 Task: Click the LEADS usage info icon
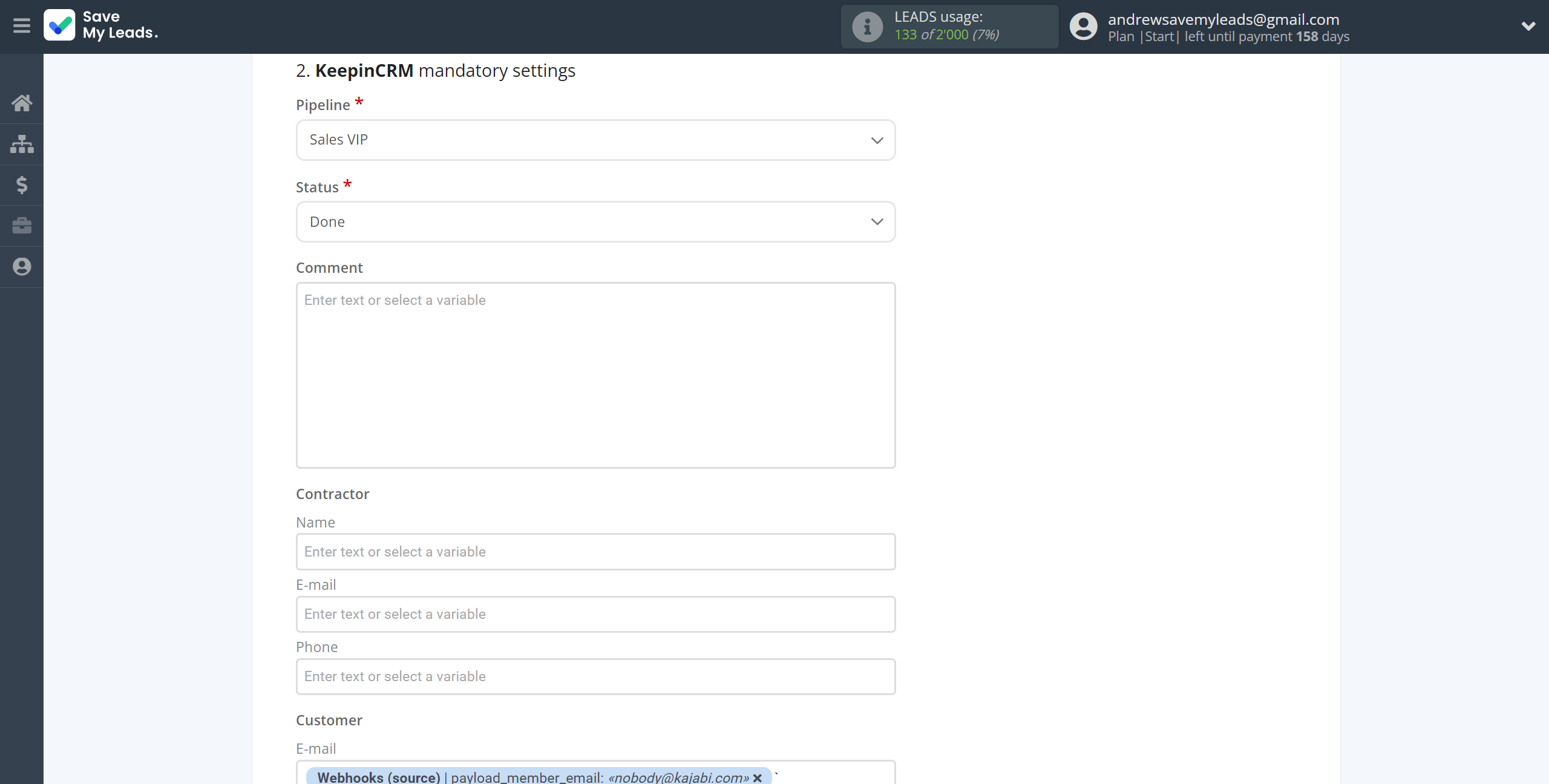click(867, 27)
